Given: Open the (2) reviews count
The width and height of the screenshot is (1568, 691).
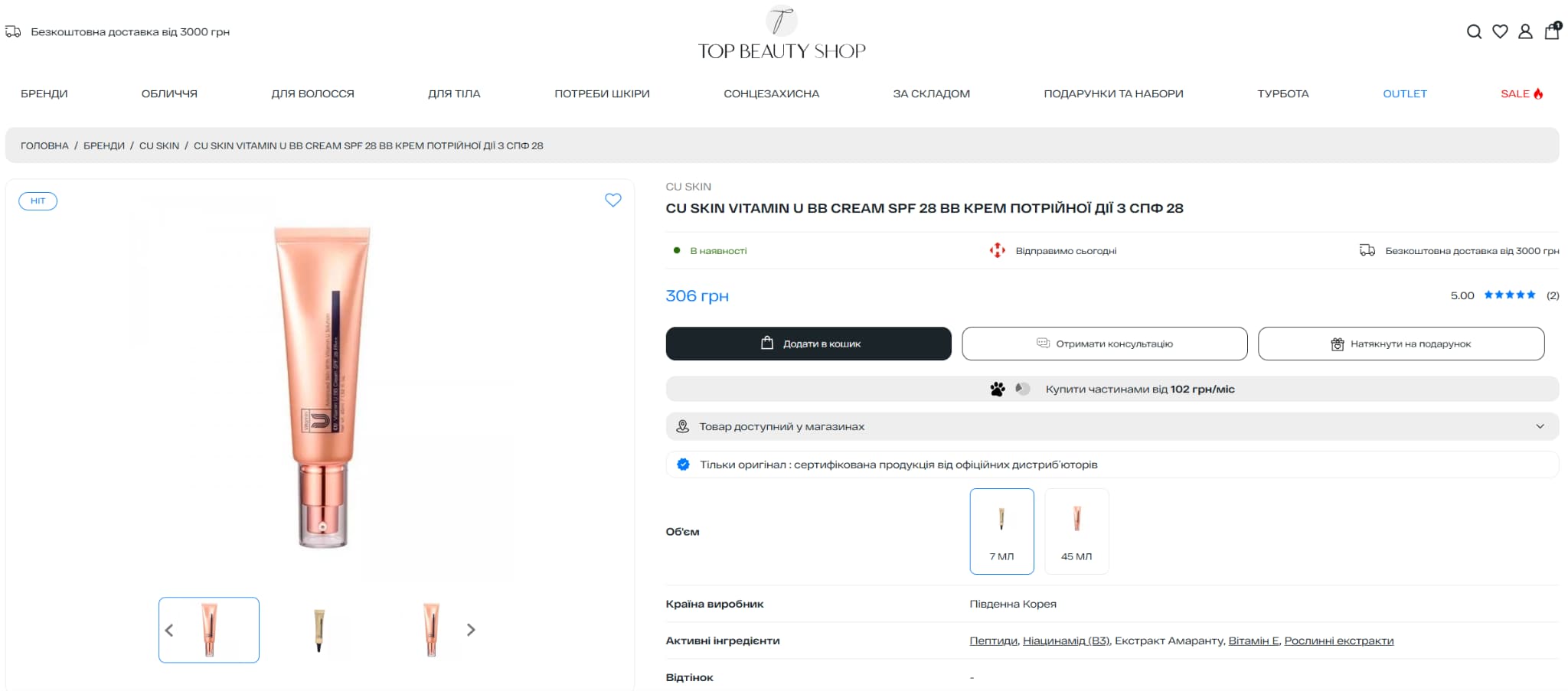Looking at the screenshot, I should [1553, 295].
